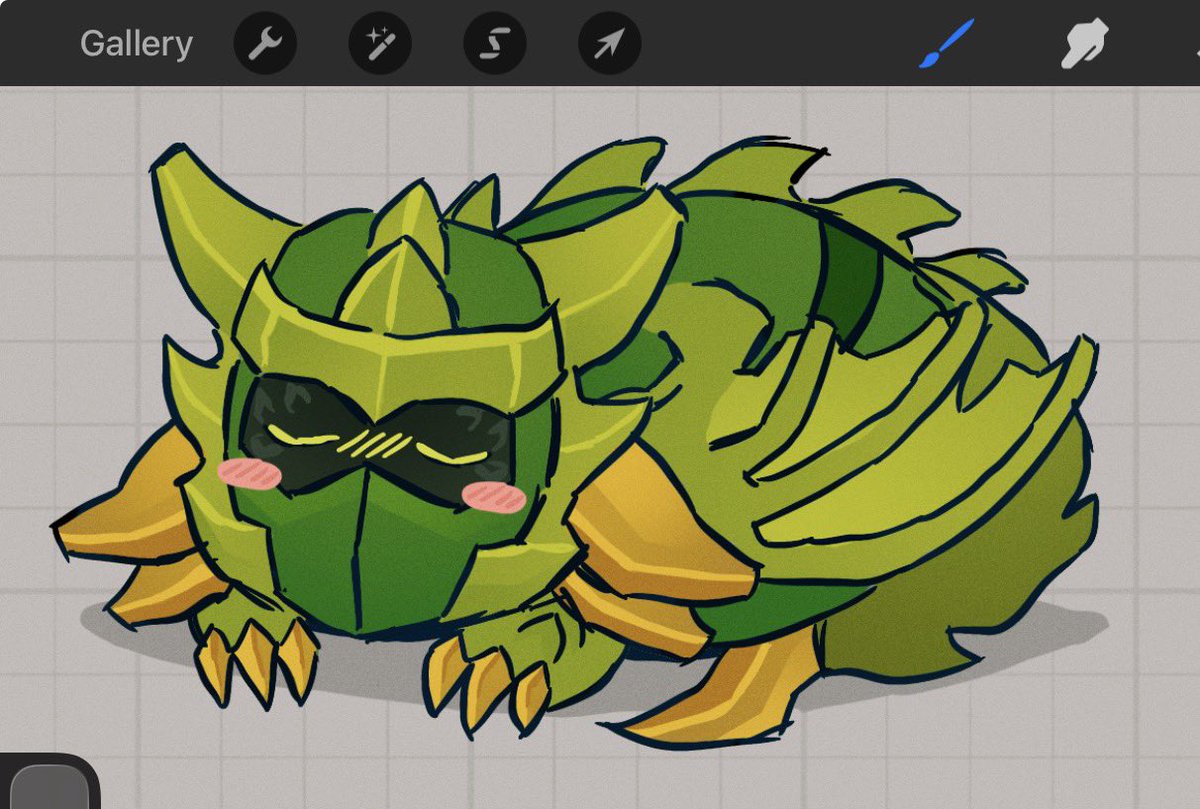1200x809 pixels.
Task: Open the Actions wrench menu
Action: pyautogui.click(x=265, y=44)
